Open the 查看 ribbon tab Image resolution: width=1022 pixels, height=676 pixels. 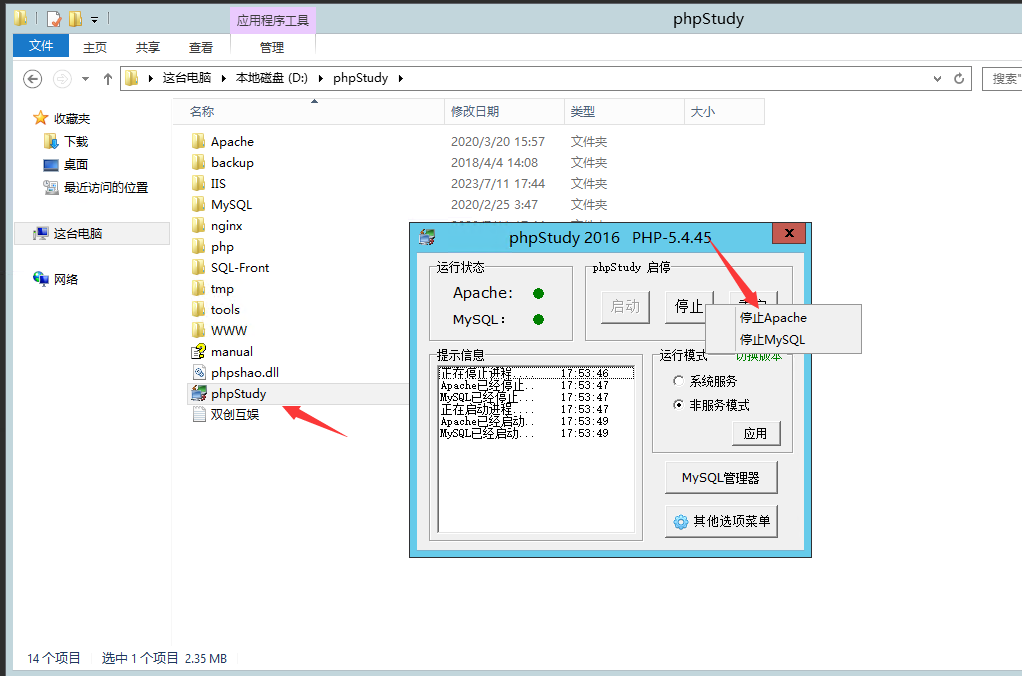201,47
